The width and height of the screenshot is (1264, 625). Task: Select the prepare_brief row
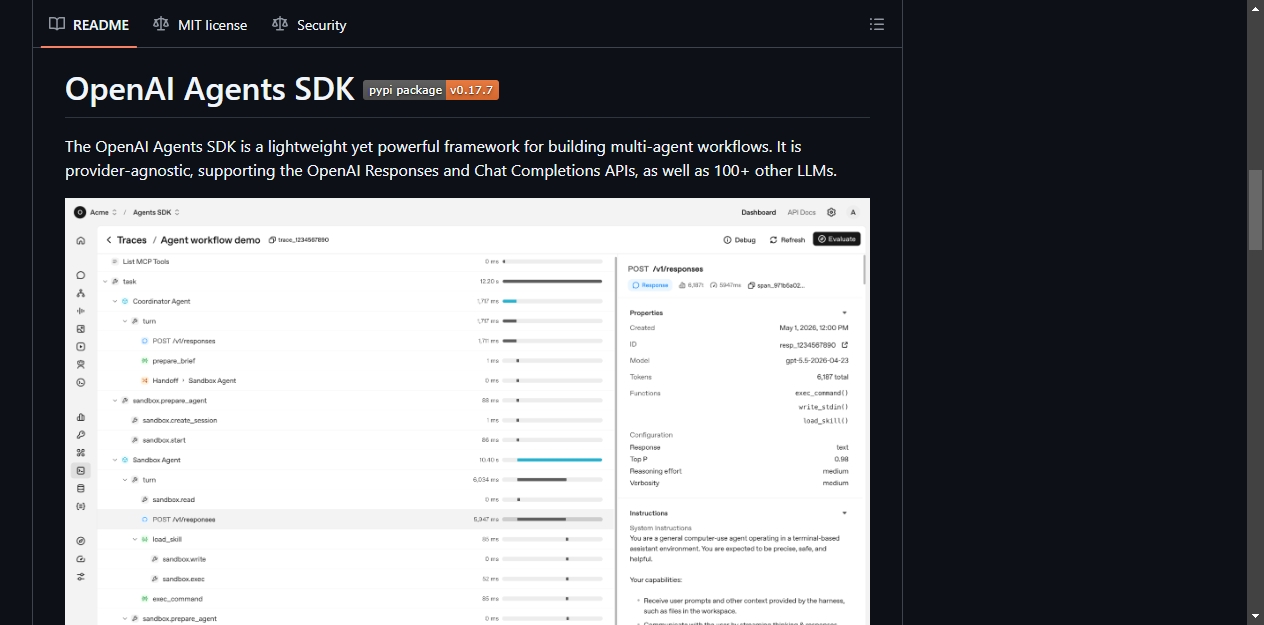(355, 360)
